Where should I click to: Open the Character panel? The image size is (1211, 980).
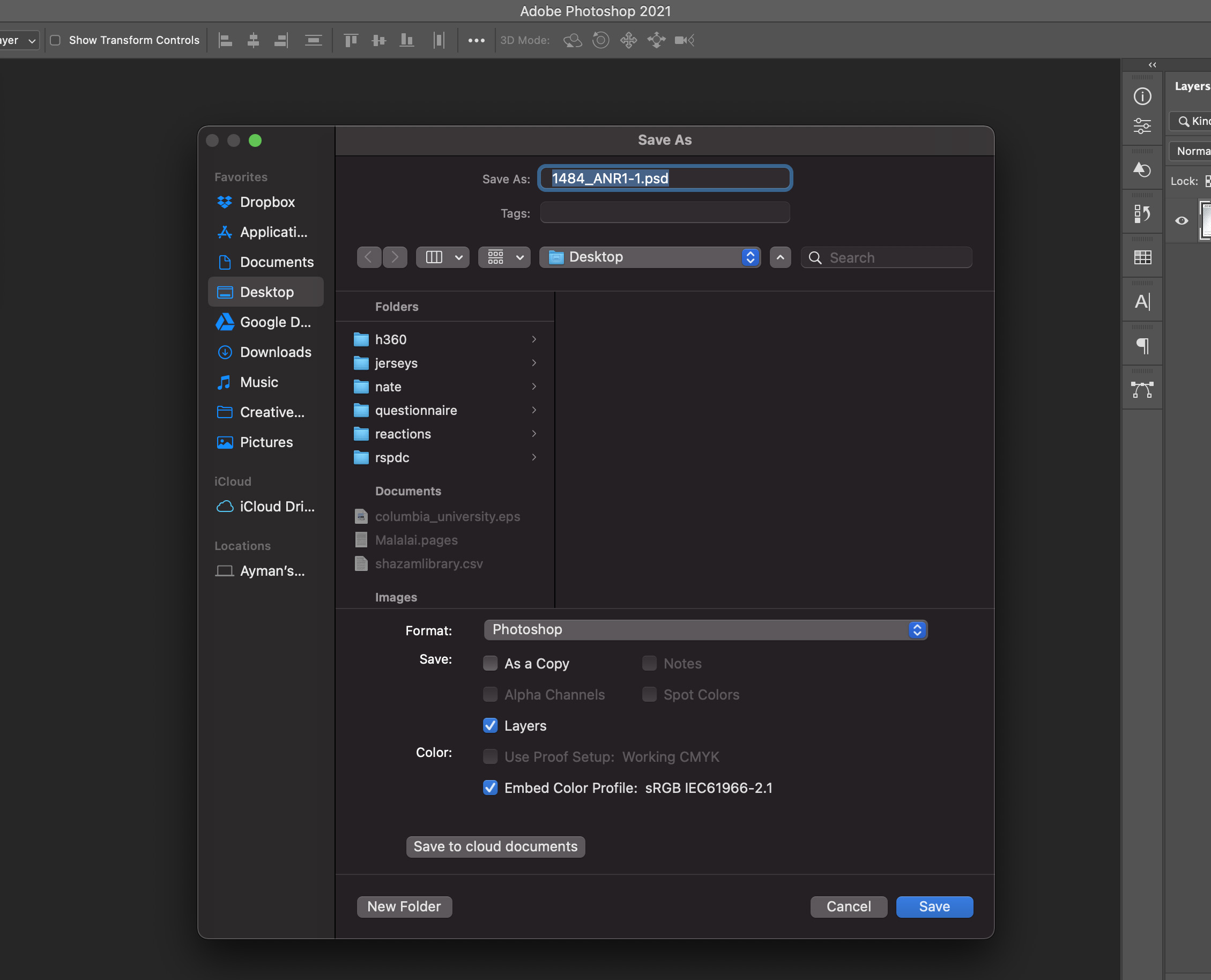click(1142, 301)
